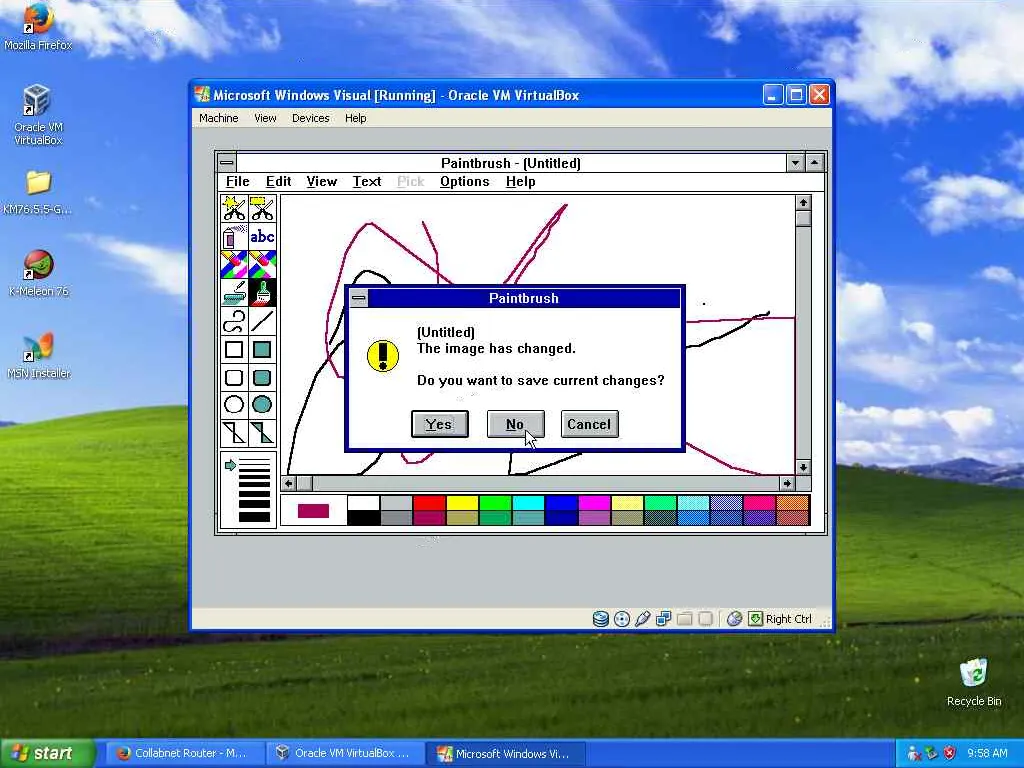Click the canvas horizontal scrollbar left arrow
Viewport: 1024px width, 768px height.
click(x=289, y=483)
